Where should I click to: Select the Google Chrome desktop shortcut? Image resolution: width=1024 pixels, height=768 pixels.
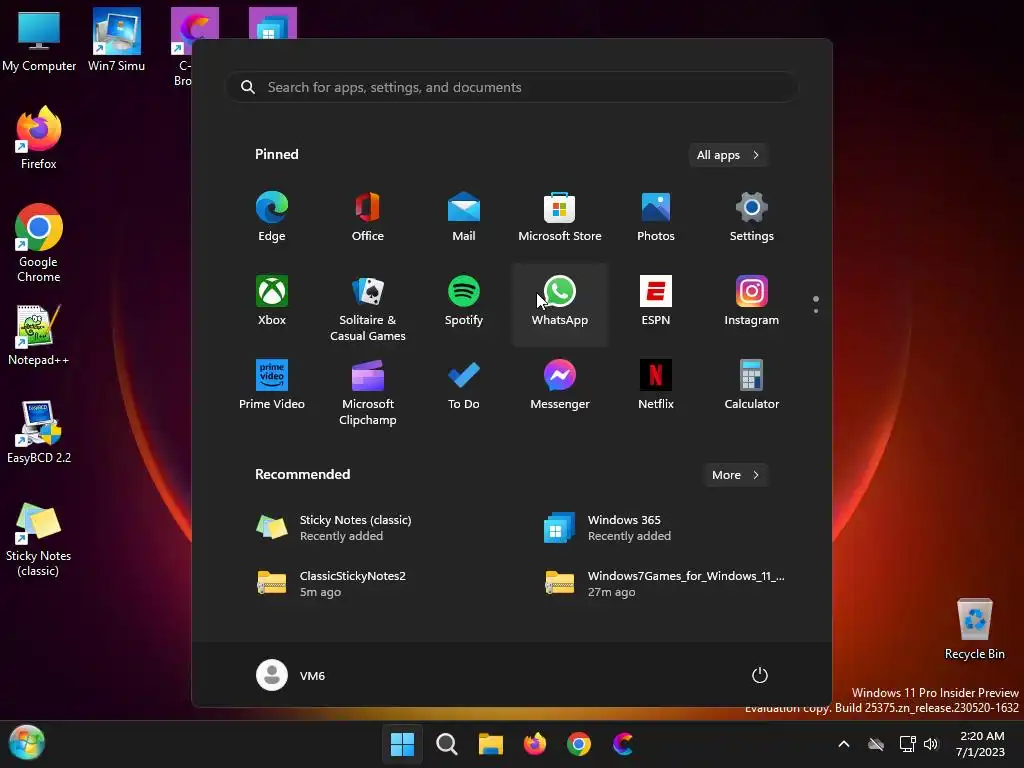(39, 243)
